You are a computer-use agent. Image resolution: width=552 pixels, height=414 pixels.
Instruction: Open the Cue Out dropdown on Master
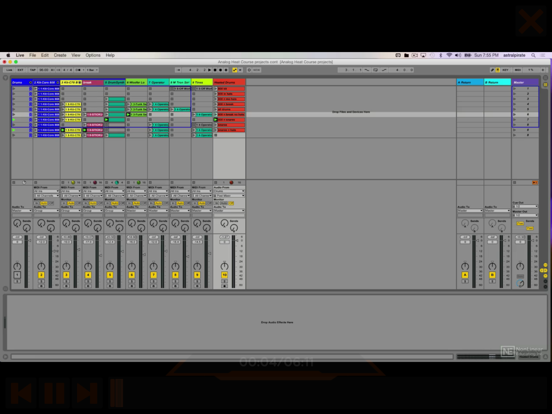tap(525, 206)
